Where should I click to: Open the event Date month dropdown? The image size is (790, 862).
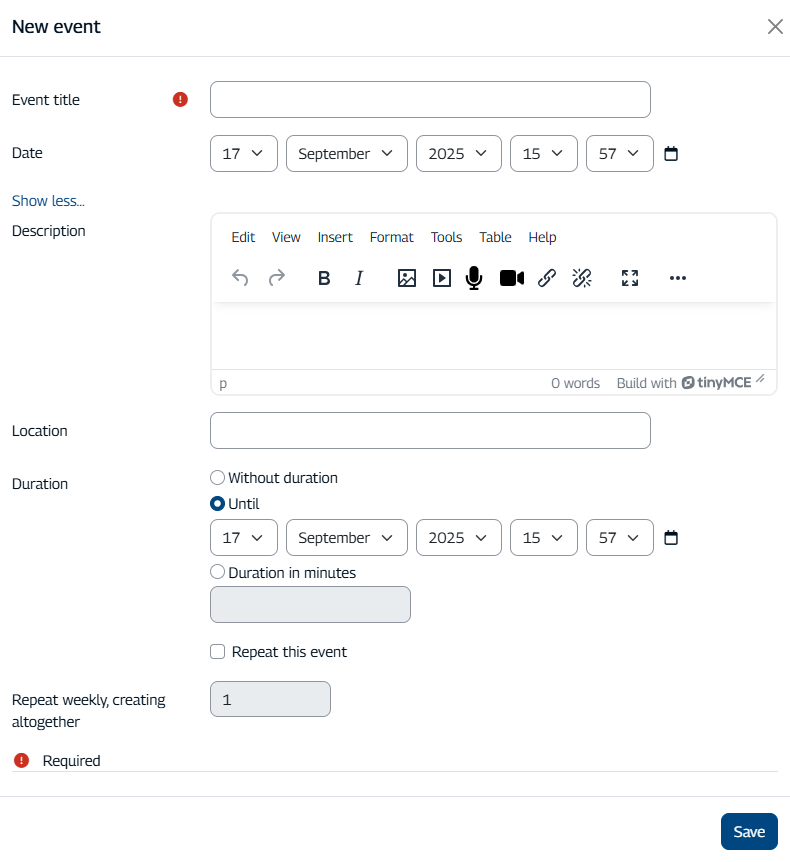tap(346, 154)
